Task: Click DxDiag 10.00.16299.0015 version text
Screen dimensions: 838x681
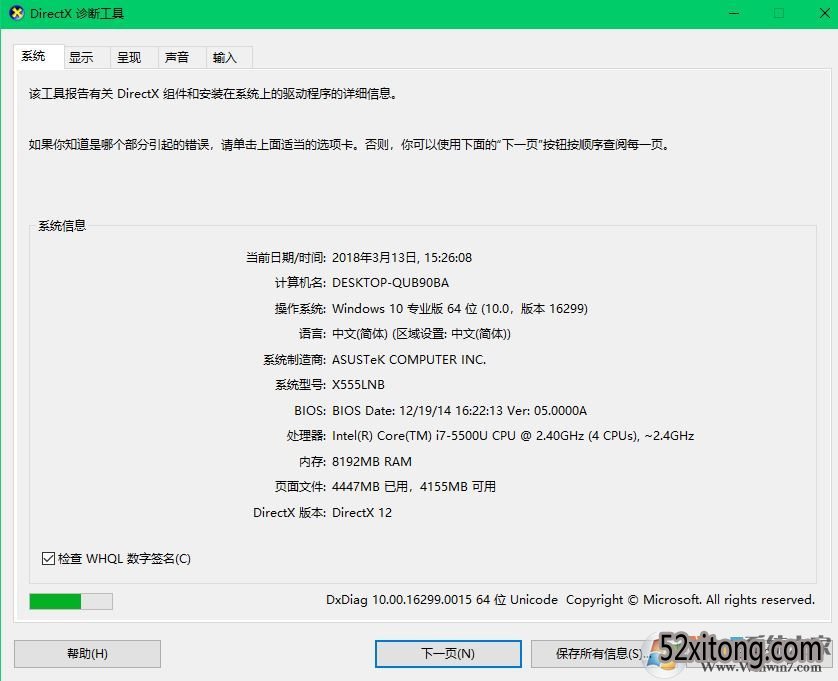Action: 441,600
